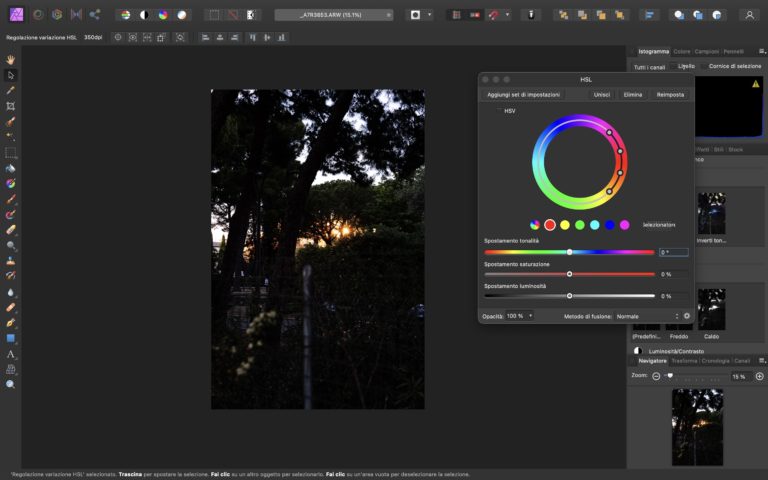This screenshot has width=768, height=480.
Task: Apply Auto Colors wheel icon
Action: tap(163, 15)
